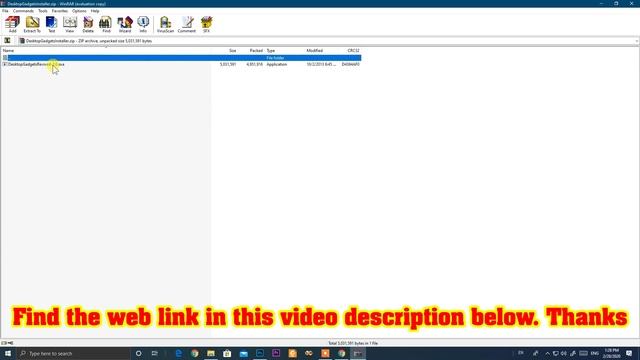Open the Favorites menu
The width and height of the screenshot is (640, 360).
pos(60,11)
